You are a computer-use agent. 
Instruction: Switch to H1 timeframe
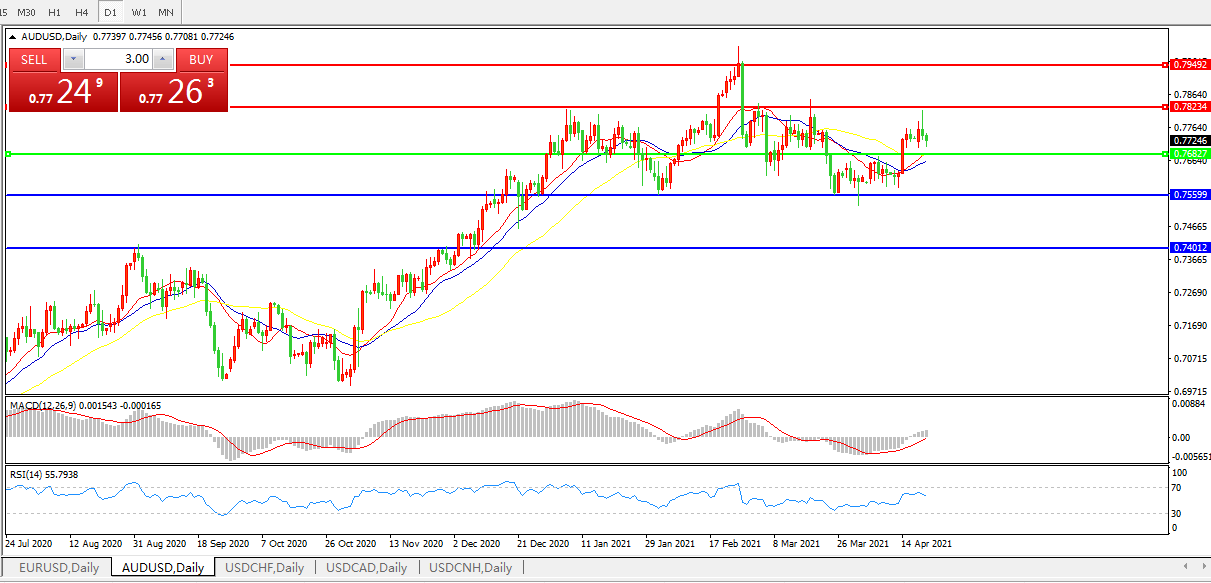pos(55,12)
